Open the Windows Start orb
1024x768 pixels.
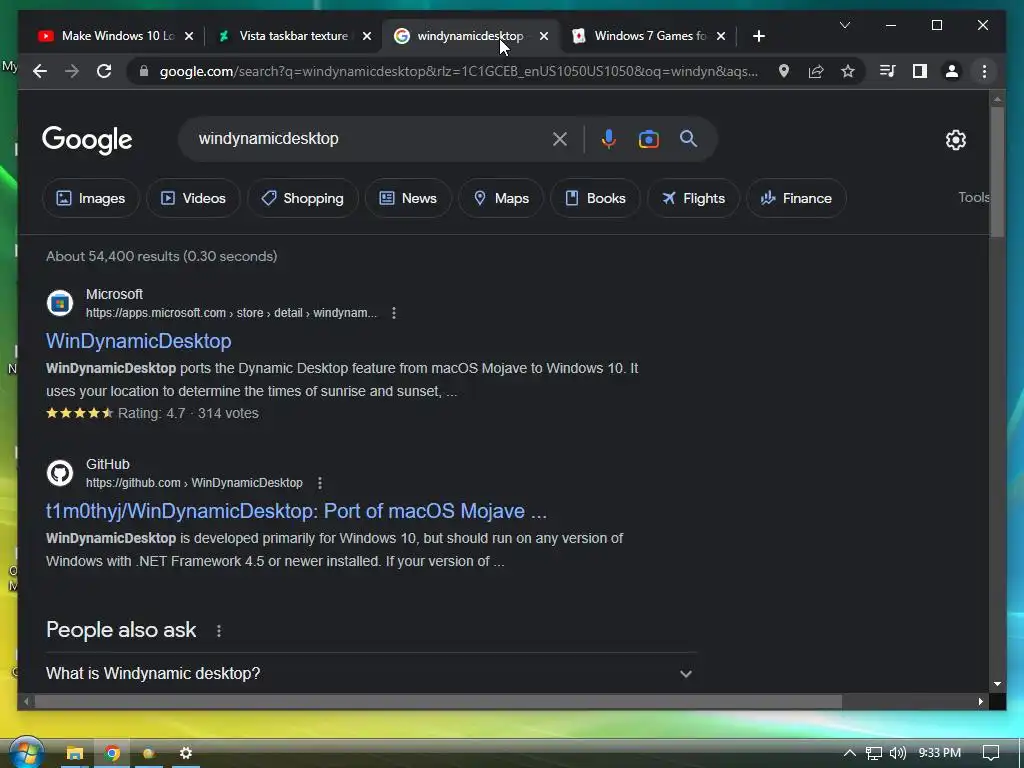[x=26, y=752]
